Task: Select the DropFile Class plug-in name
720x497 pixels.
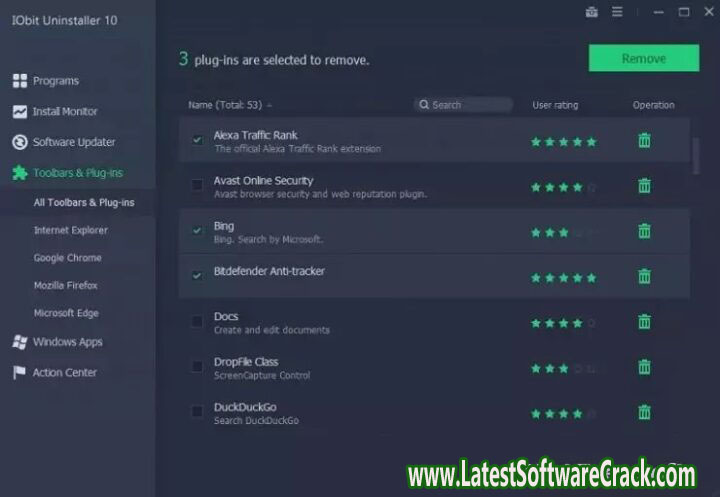Action: [246, 362]
